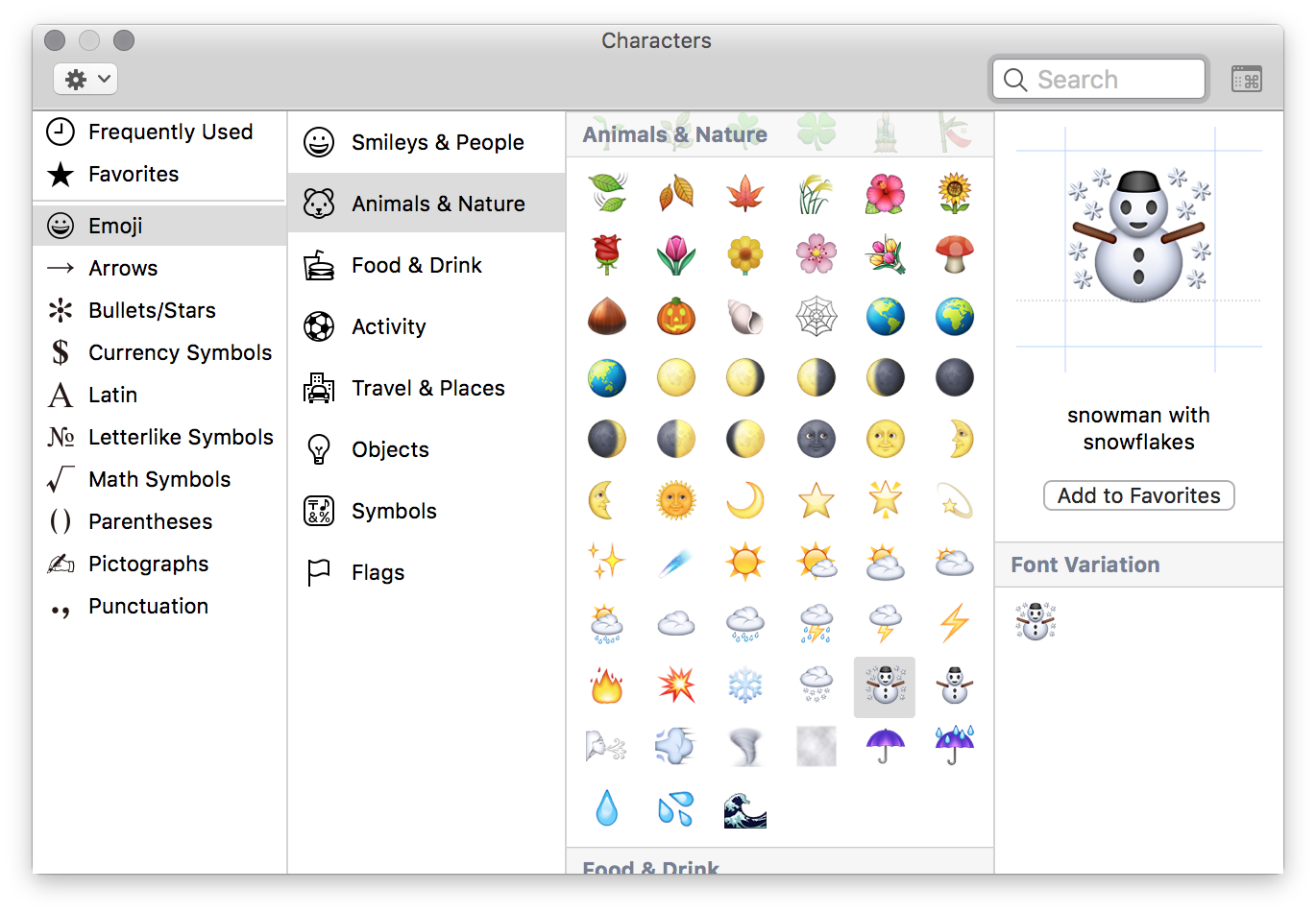Screen dimensions: 1316x914
Task: Select the chestnut emoji
Action: 607,316
